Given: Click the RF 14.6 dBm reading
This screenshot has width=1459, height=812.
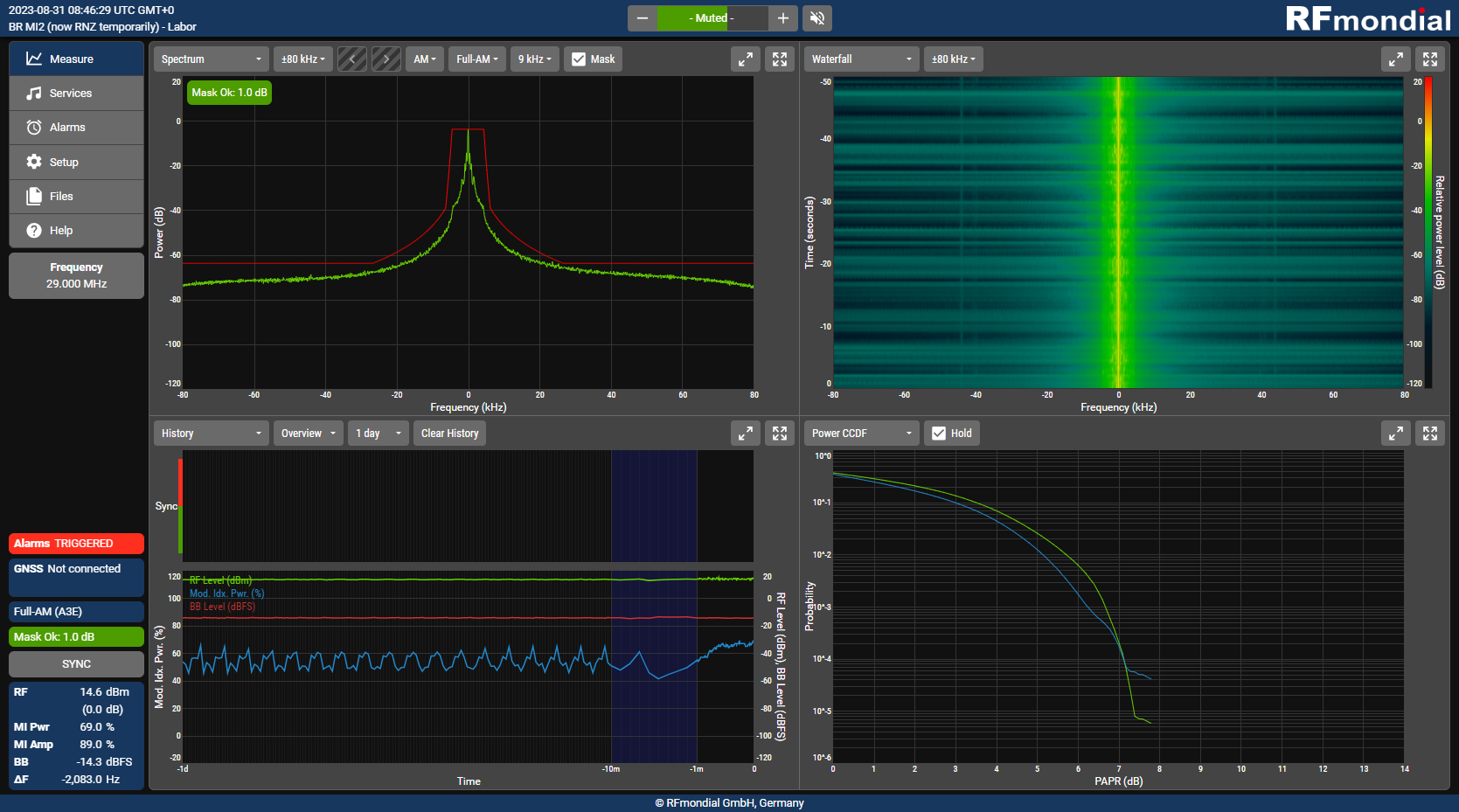Looking at the screenshot, I should pos(76,692).
